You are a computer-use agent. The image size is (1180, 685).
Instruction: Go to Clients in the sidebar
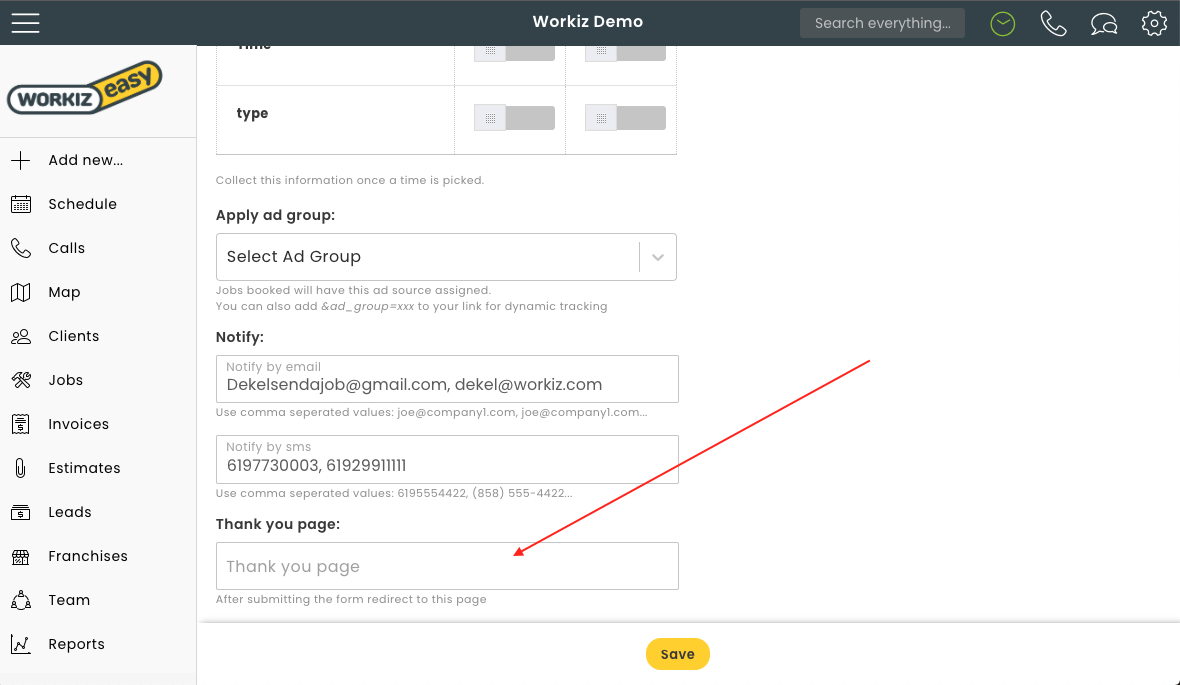73,336
